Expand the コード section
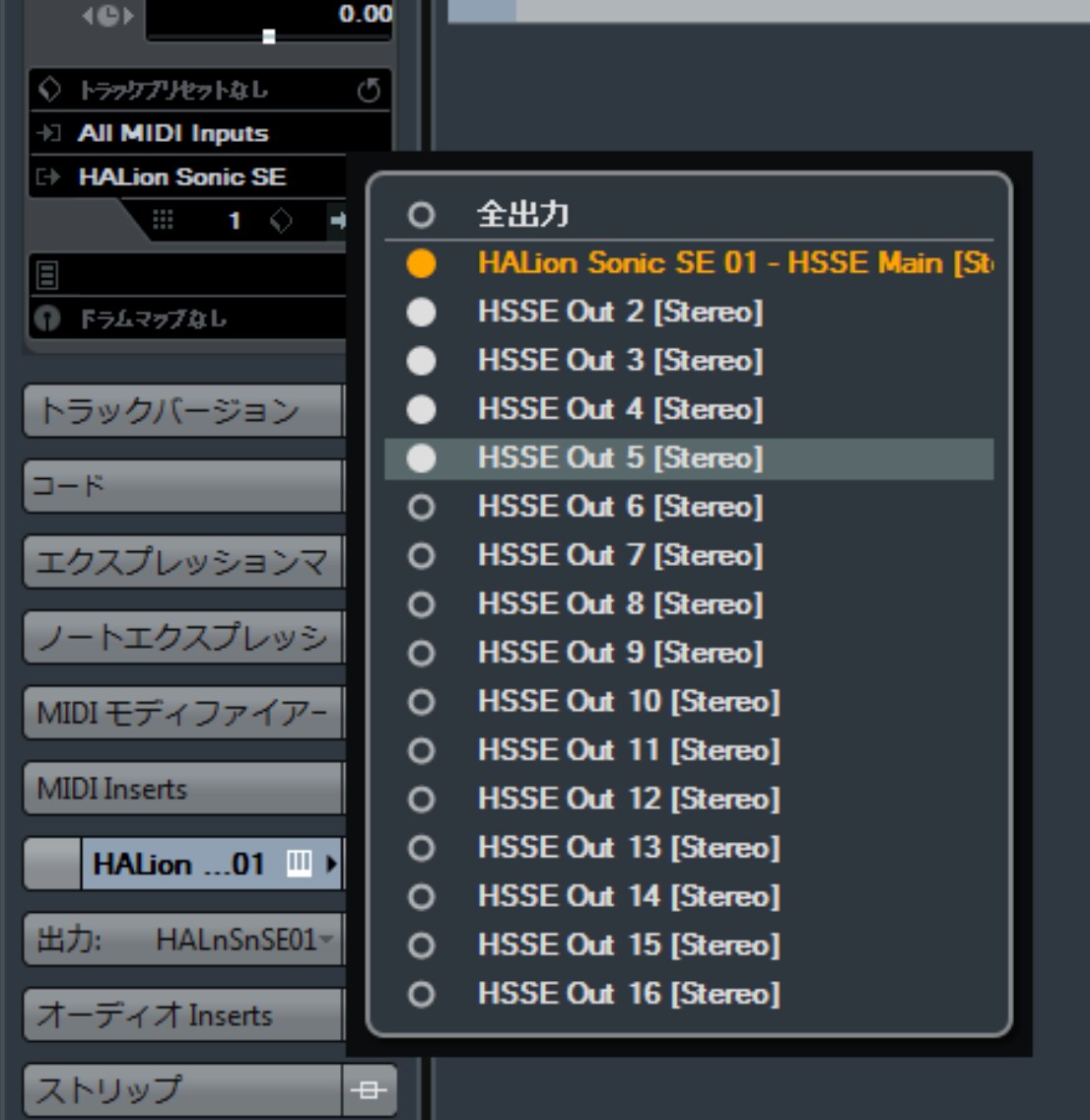This screenshot has width=1090, height=1120. pyautogui.click(x=183, y=486)
